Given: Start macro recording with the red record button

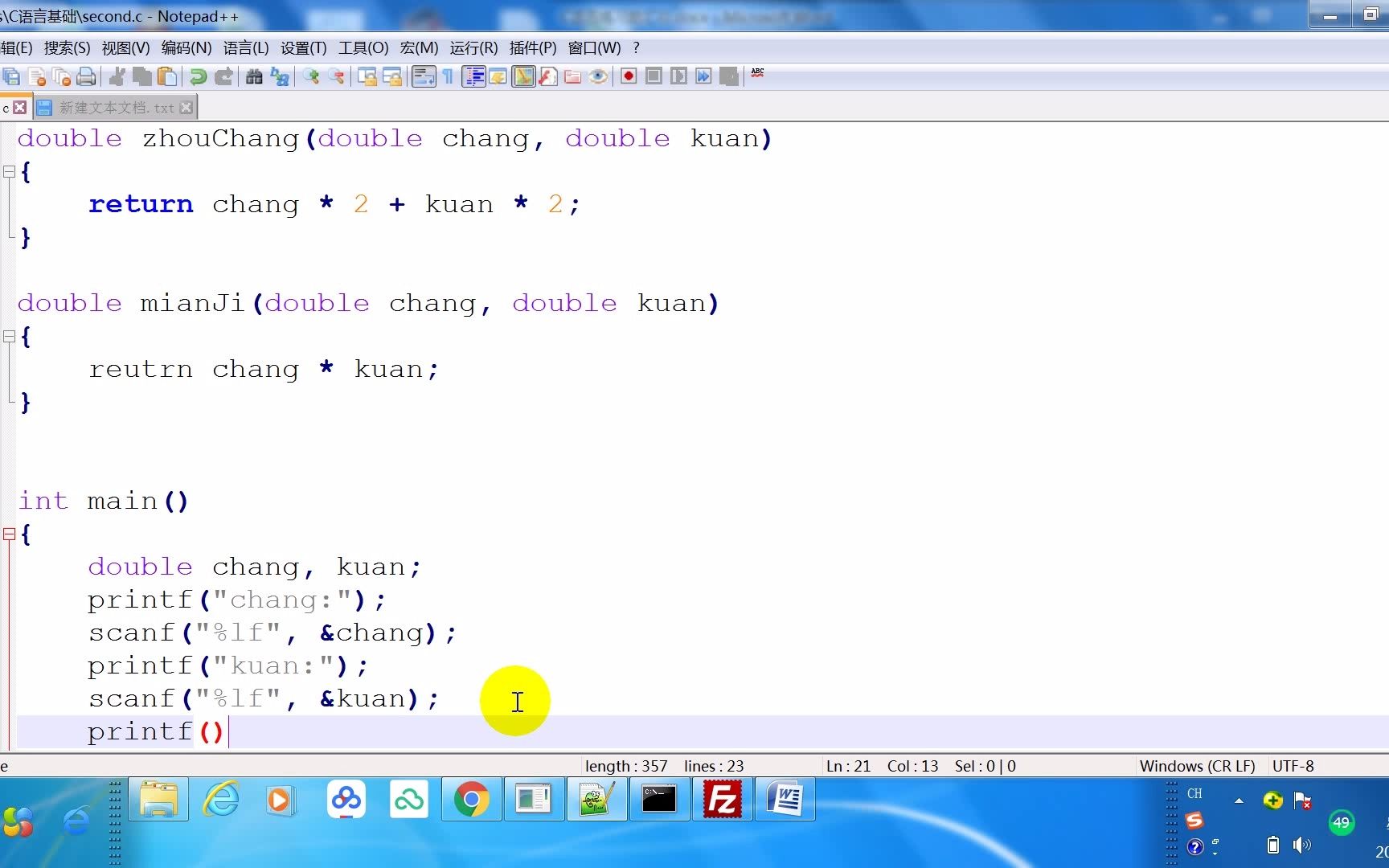Looking at the screenshot, I should tap(629, 76).
